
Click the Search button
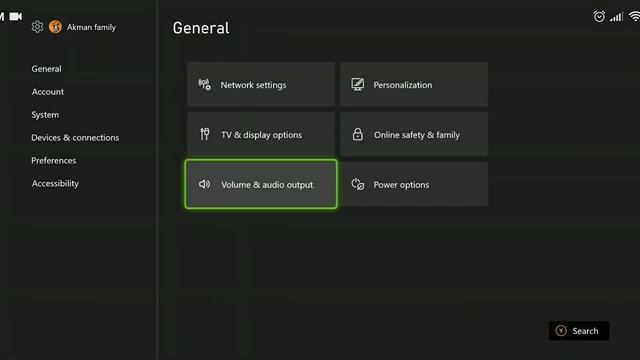[x=579, y=331]
